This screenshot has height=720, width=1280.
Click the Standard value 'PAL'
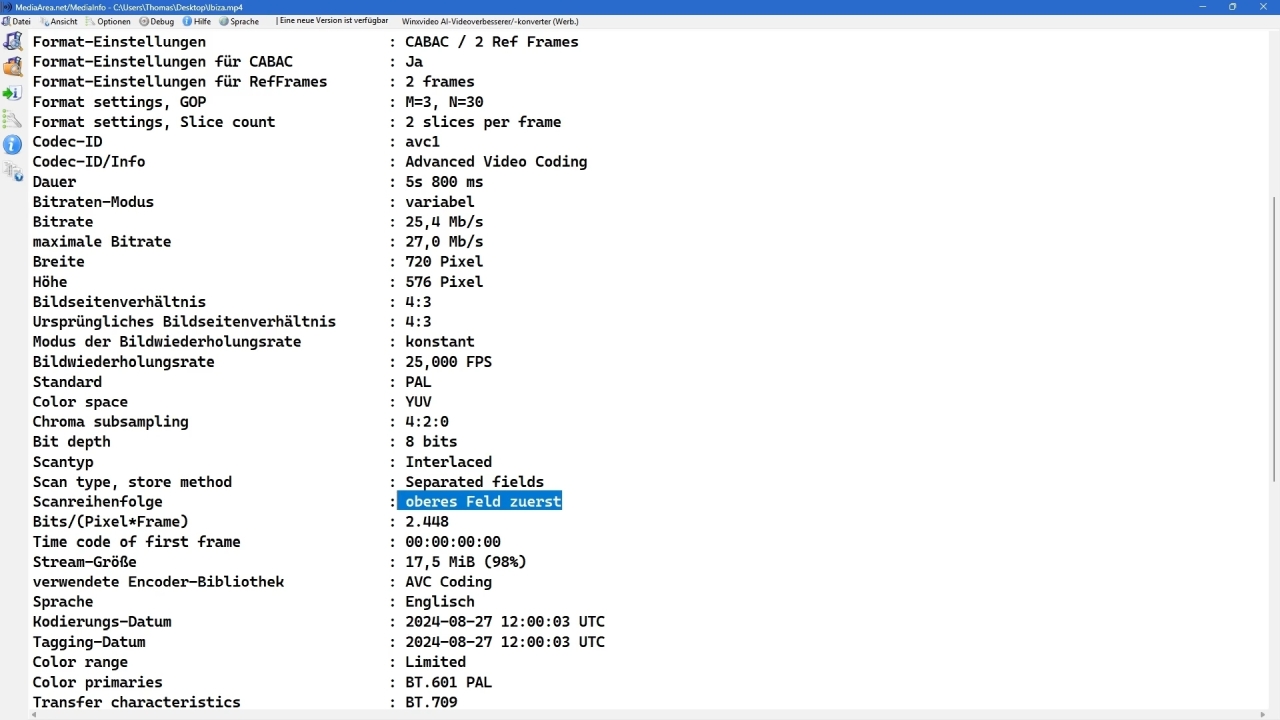pyautogui.click(x=418, y=382)
